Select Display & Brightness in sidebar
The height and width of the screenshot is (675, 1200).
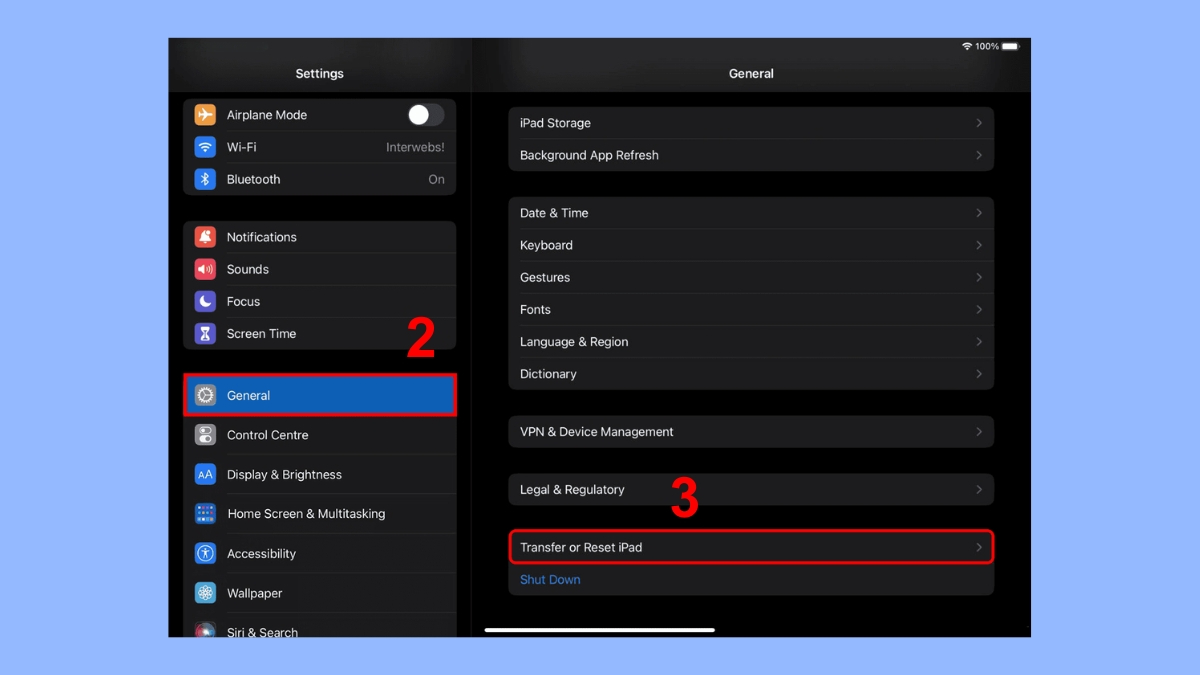pyautogui.click(x=320, y=475)
